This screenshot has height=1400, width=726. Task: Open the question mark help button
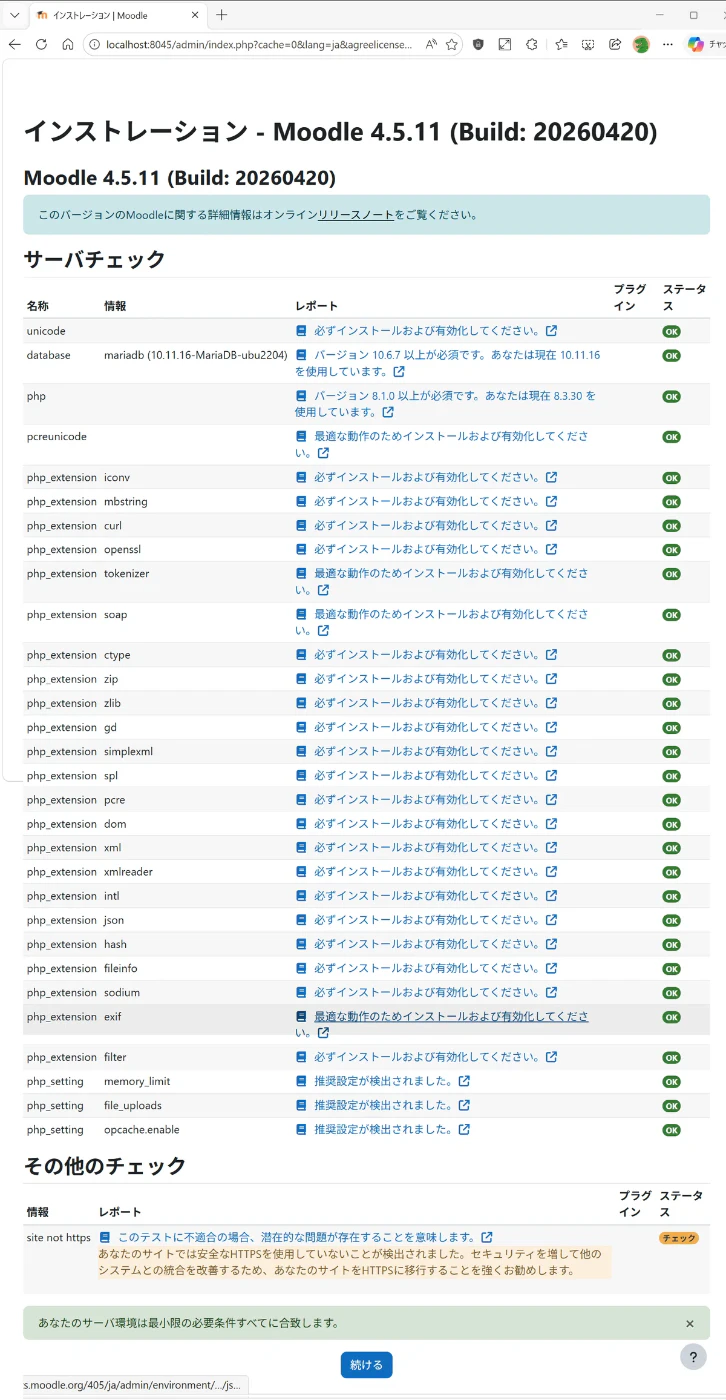[693, 1357]
